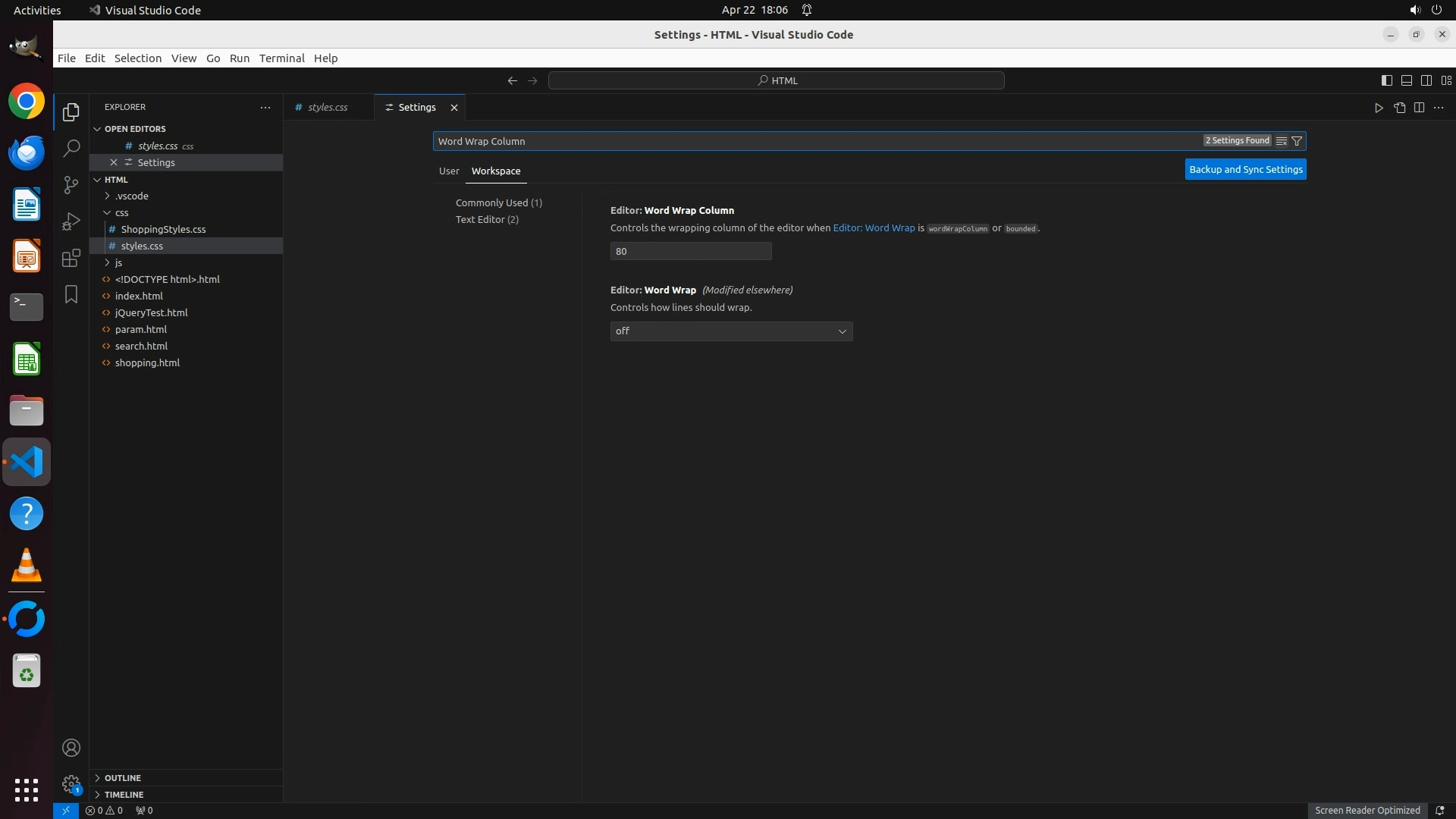Open Source Control view
Screen dimensions: 1456x819
pyautogui.click(x=71, y=185)
